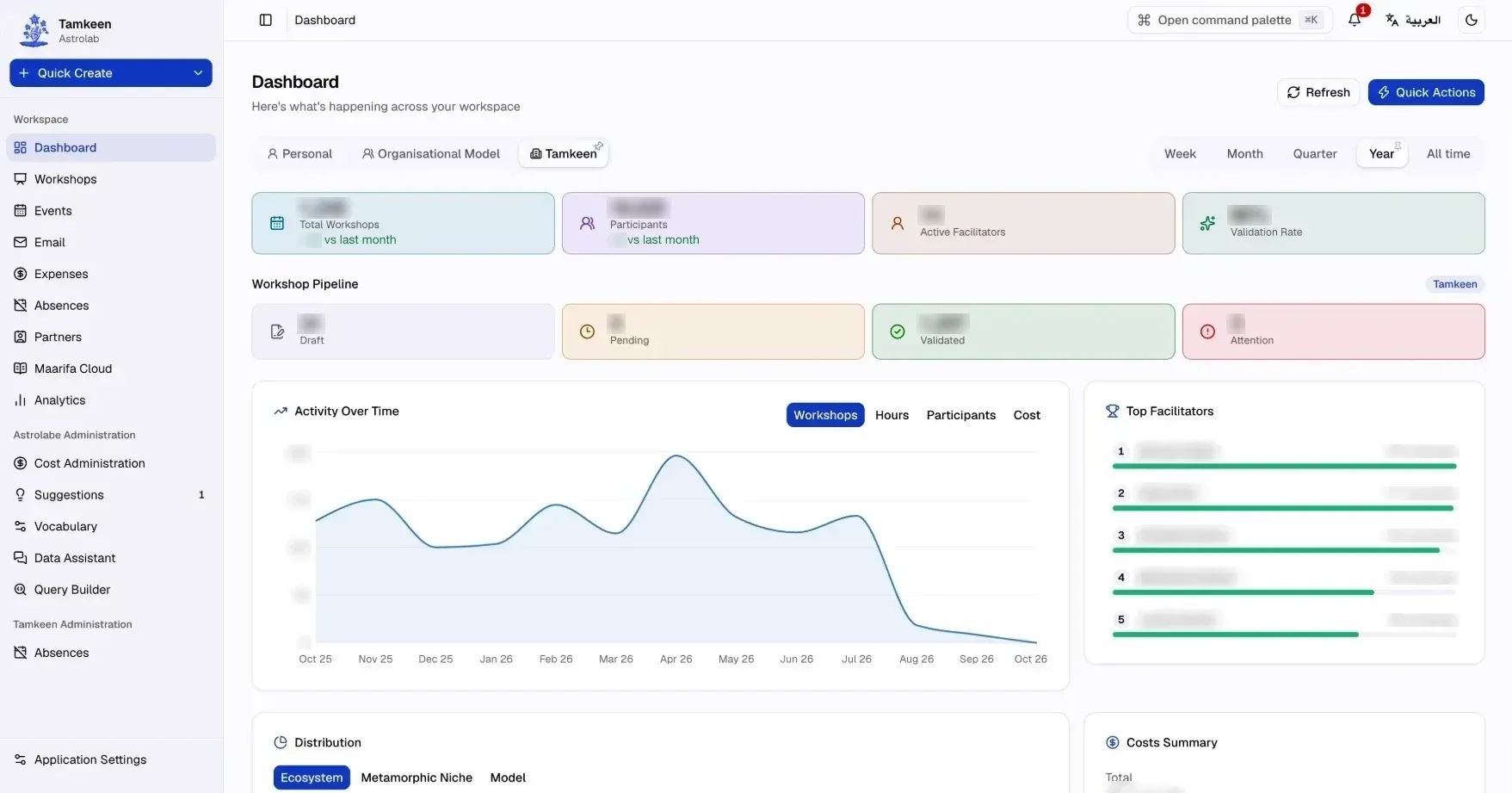Expand the Quick Create dropdown
This screenshot has height=793, width=1512.
(111, 73)
